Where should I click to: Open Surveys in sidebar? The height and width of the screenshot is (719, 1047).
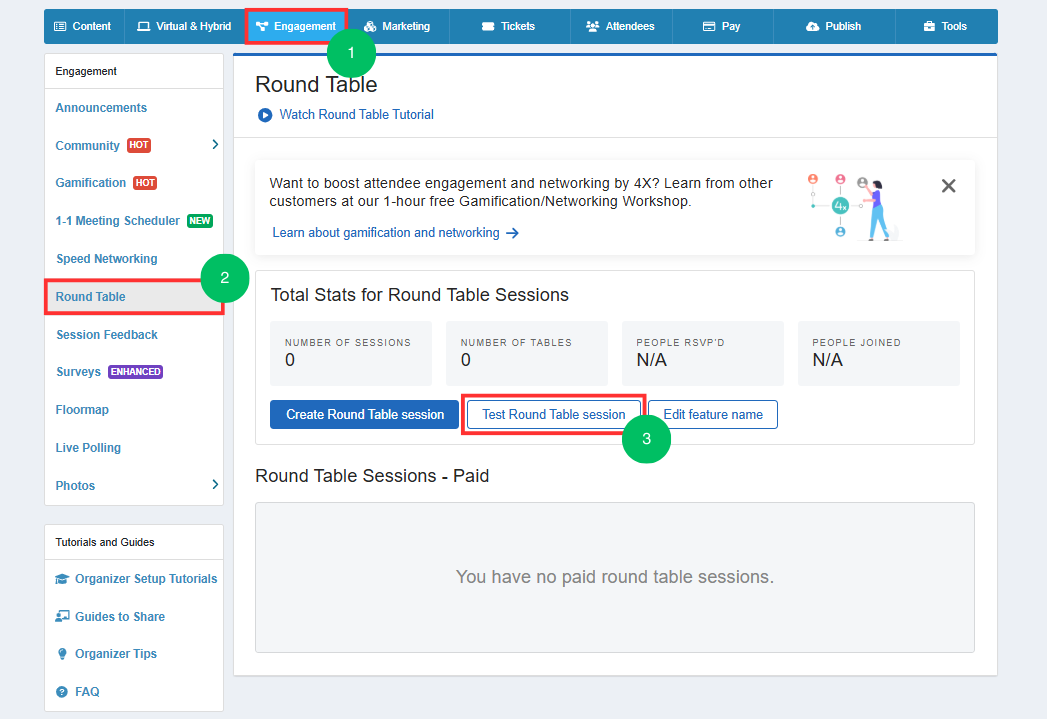click(x=78, y=372)
